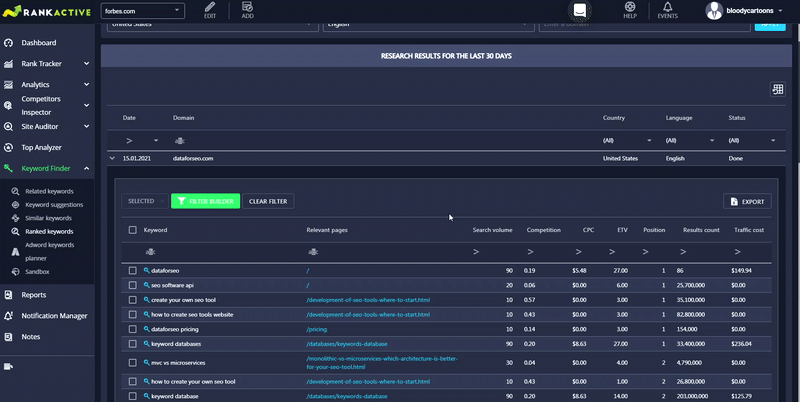The width and height of the screenshot is (800, 402).
Task: Click the Dashboard gauge icon
Action: pyautogui.click(x=8, y=43)
